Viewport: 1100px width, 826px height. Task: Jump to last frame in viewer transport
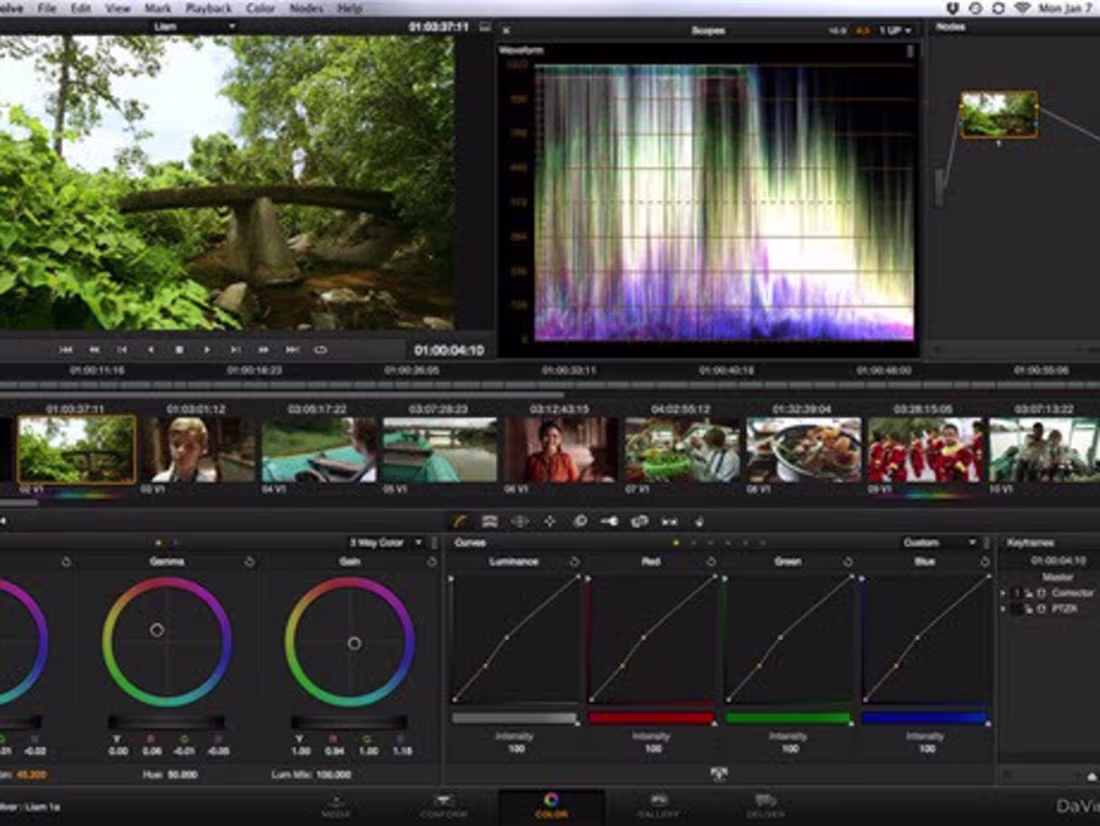293,349
